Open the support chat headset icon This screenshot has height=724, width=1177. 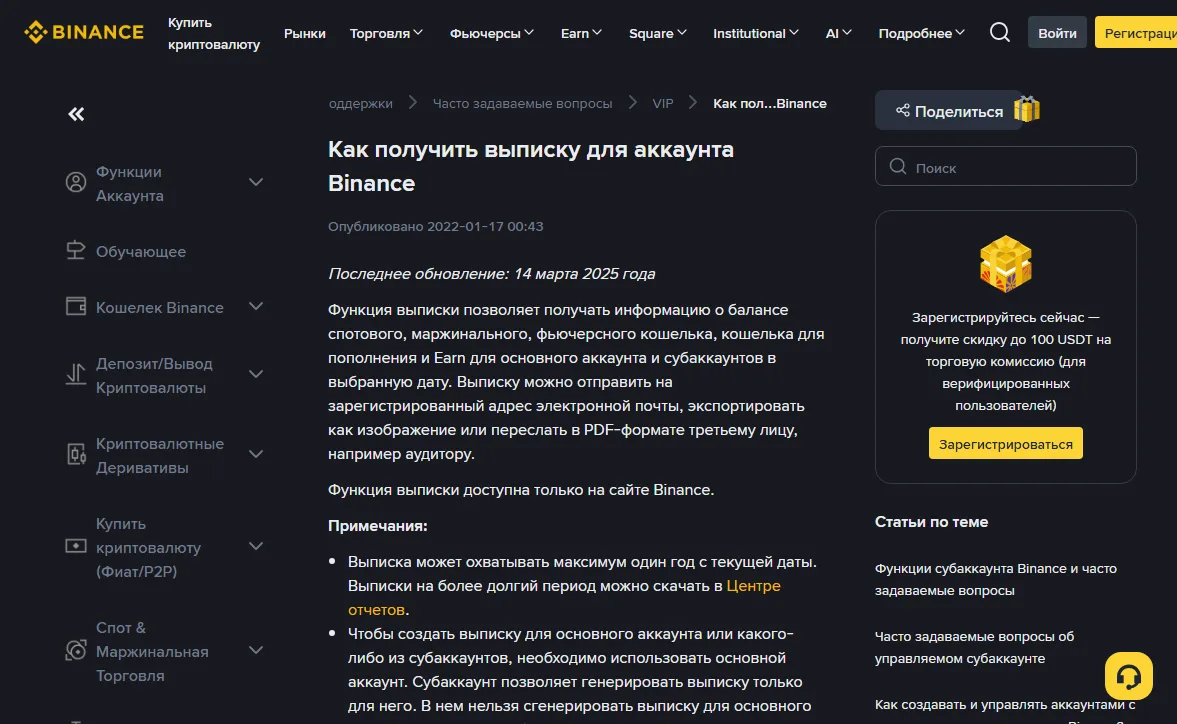point(1128,676)
